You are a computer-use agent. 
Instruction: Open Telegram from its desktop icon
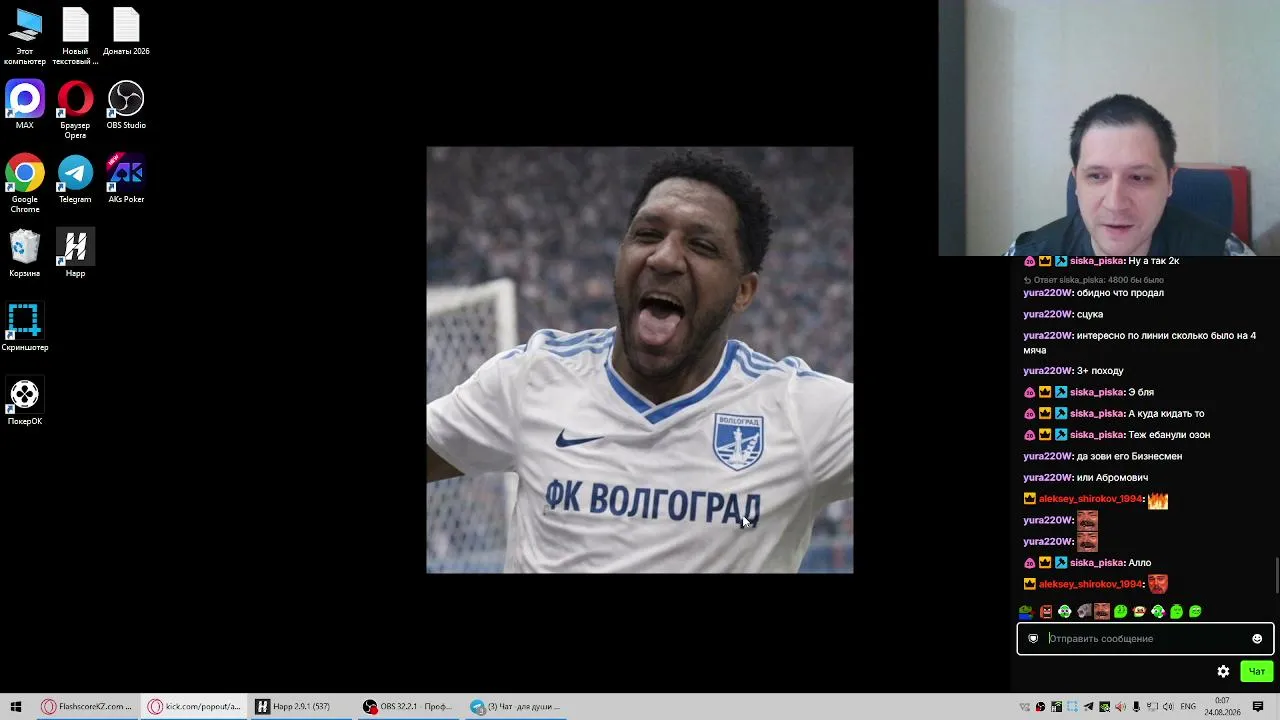[x=75, y=179]
